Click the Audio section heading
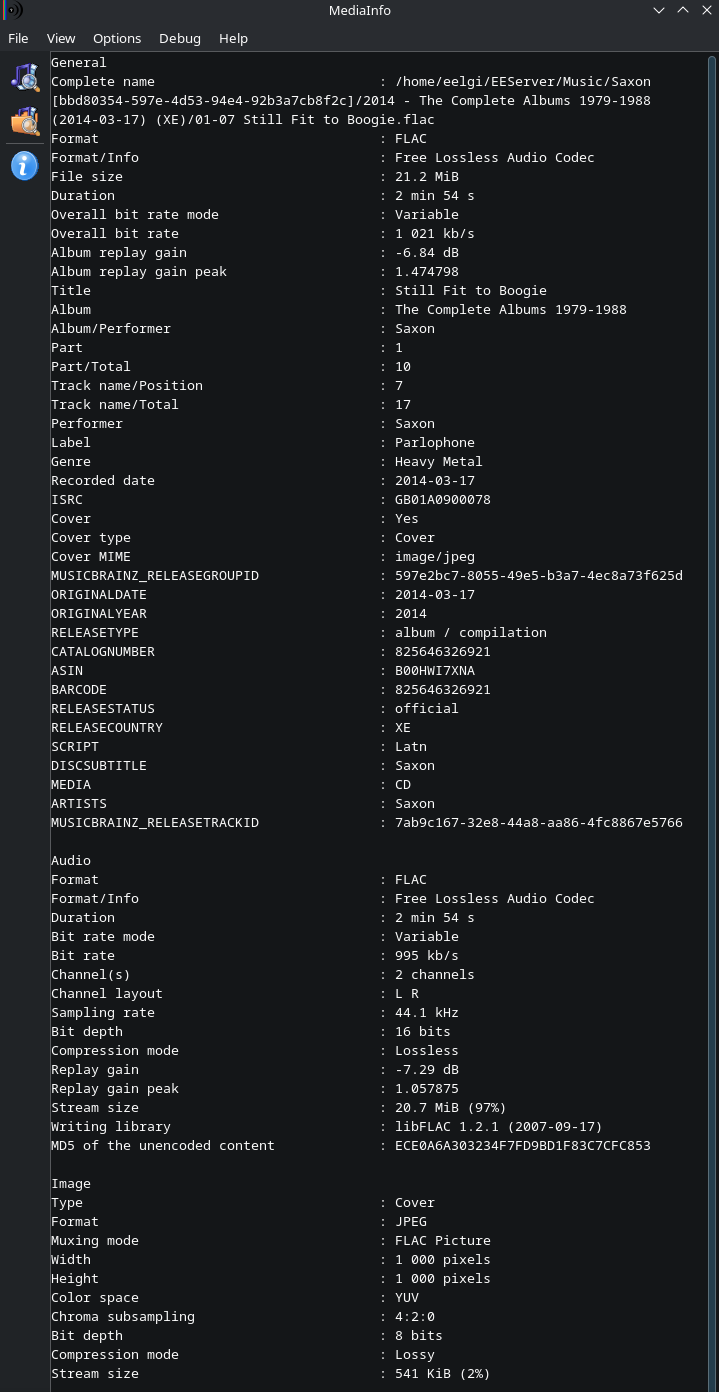 pyautogui.click(x=71, y=860)
